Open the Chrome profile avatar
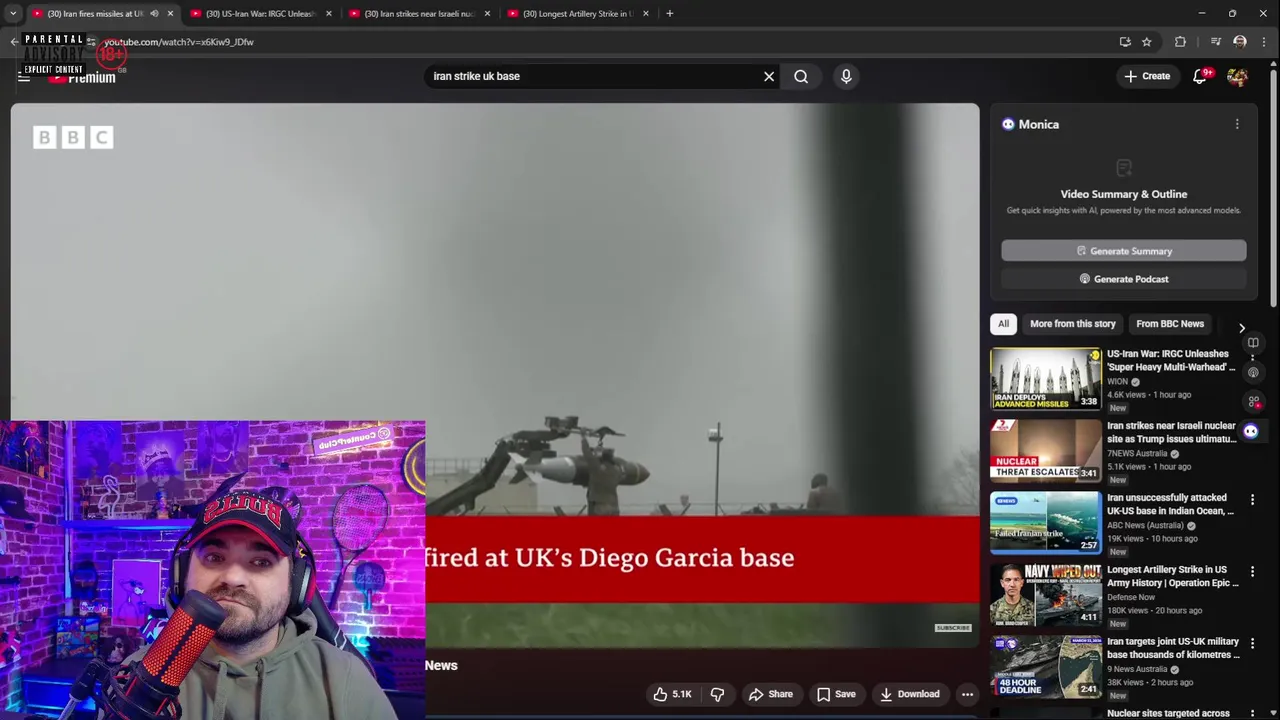1280x720 pixels. point(1240,42)
